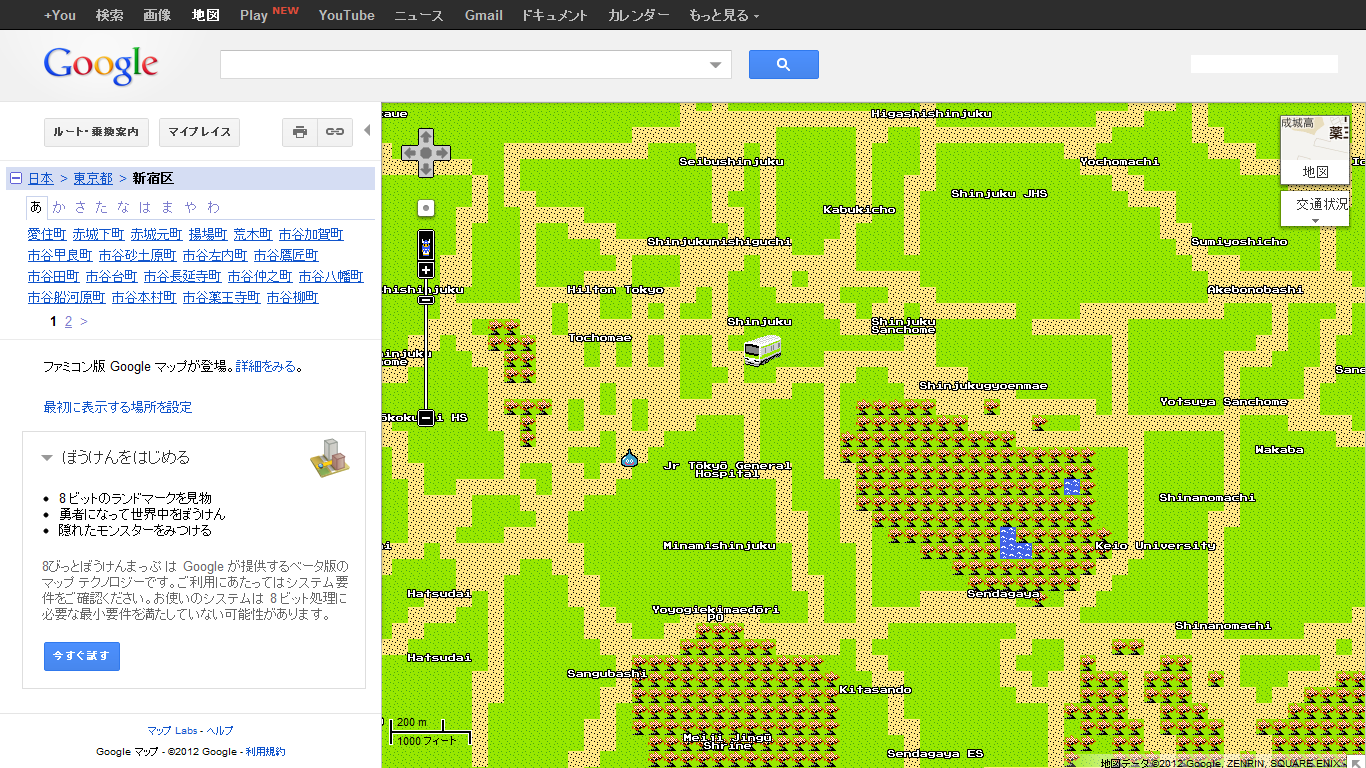1366x768 pixels.
Task: Click the 東京都 breadcrumb link
Action: (x=93, y=178)
